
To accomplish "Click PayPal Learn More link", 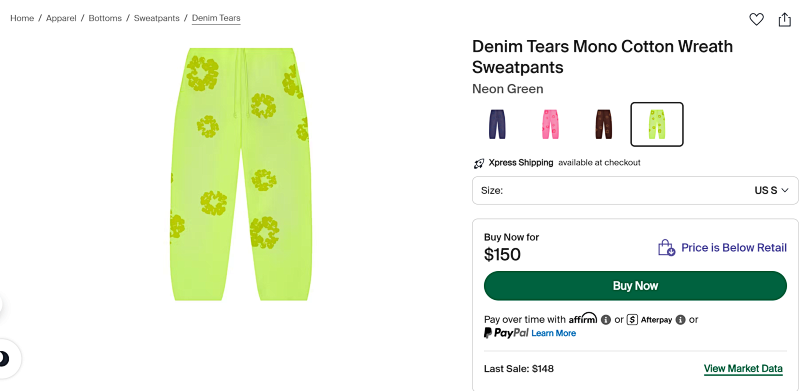I will 554,333.
